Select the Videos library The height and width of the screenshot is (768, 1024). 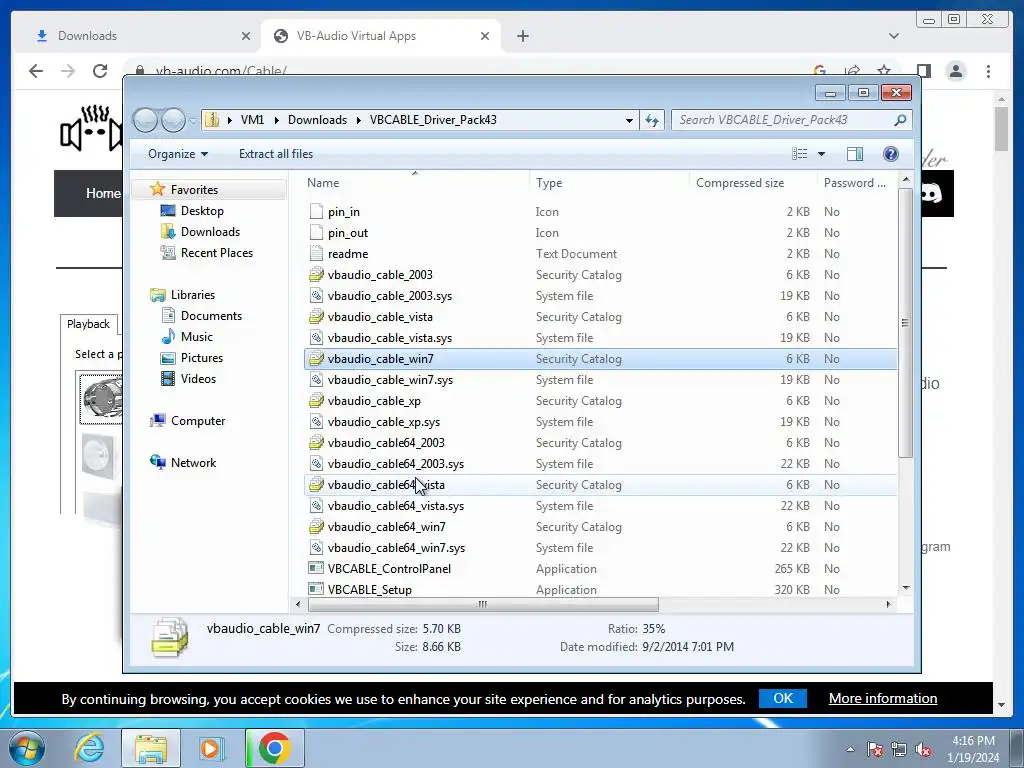(198, 379)
